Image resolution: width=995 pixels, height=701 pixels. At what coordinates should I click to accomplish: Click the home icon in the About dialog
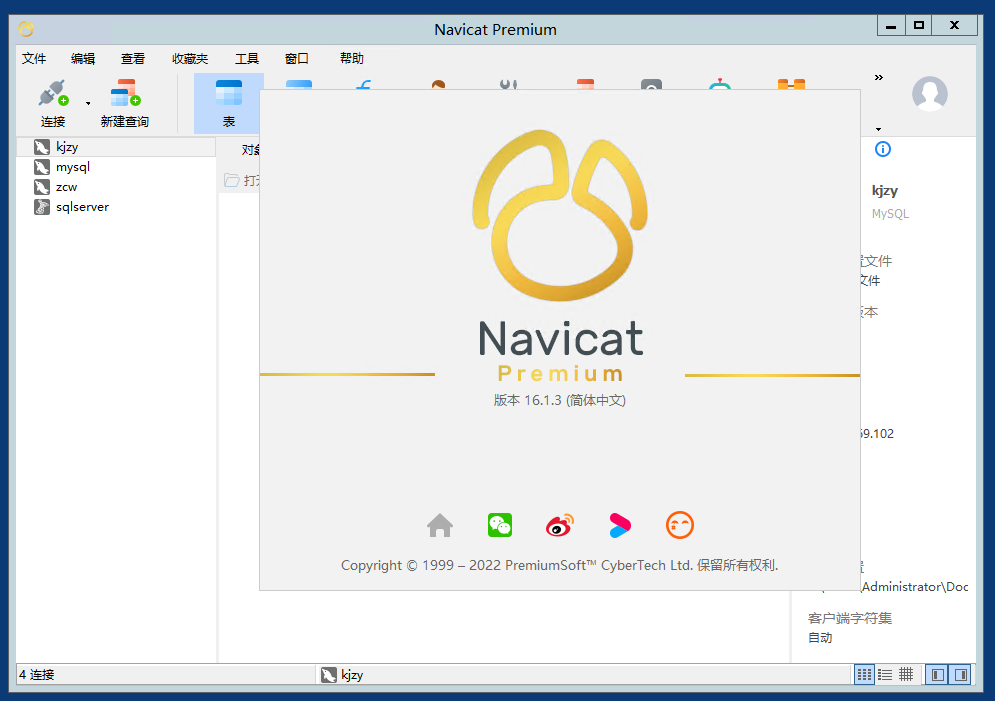[x=440, y=525]
